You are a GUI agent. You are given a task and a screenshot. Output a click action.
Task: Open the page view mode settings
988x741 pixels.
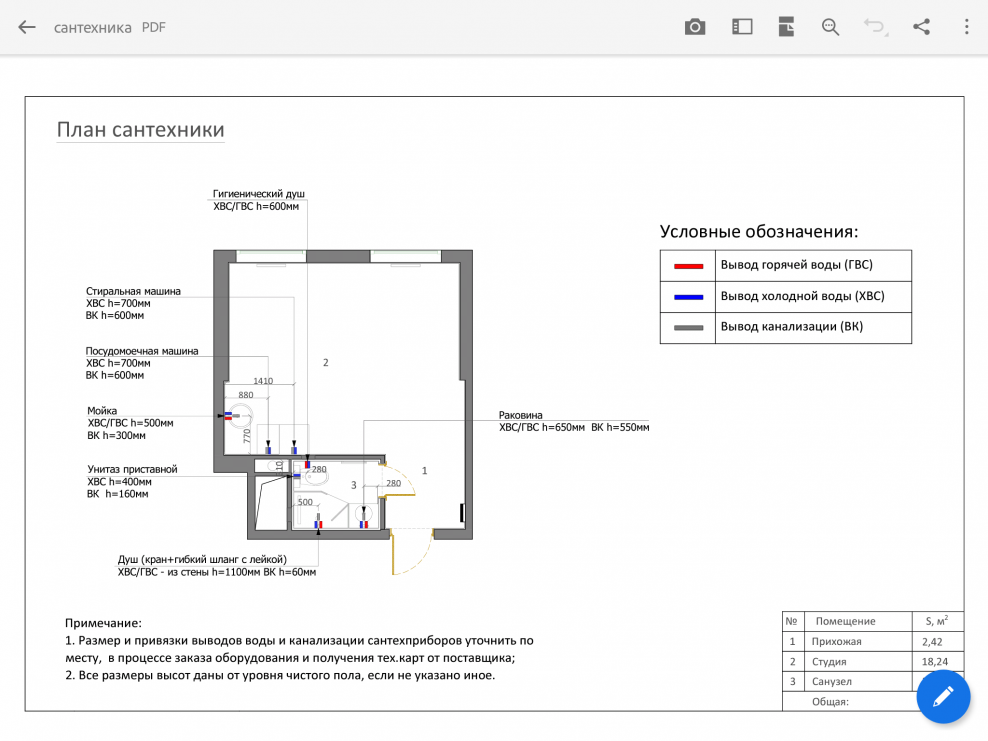pyautogui.click(x=786, y=27)
